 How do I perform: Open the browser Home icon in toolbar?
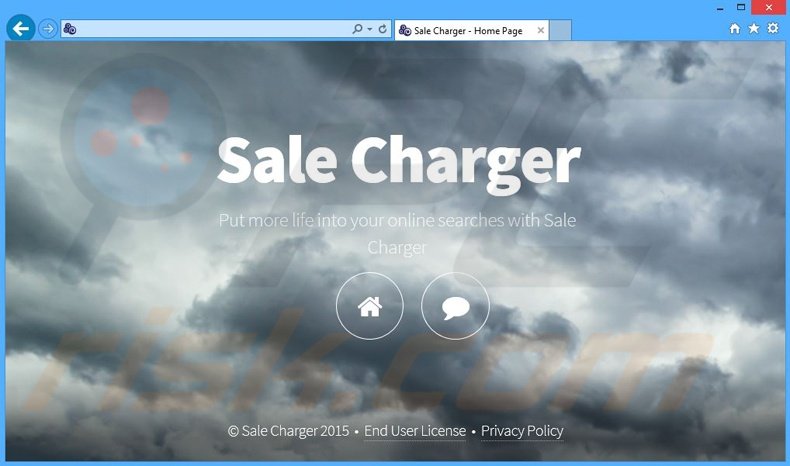click(735, 29)
